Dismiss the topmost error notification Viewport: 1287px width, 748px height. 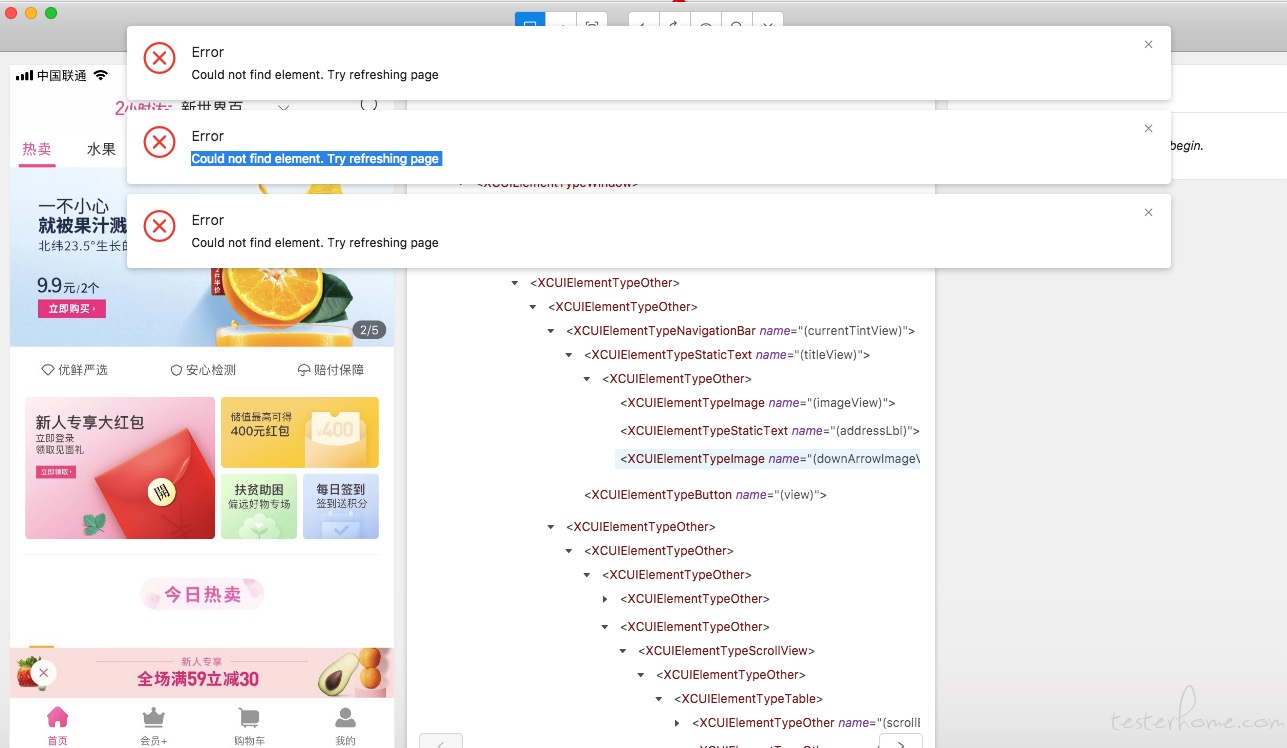coord(1148,44)
